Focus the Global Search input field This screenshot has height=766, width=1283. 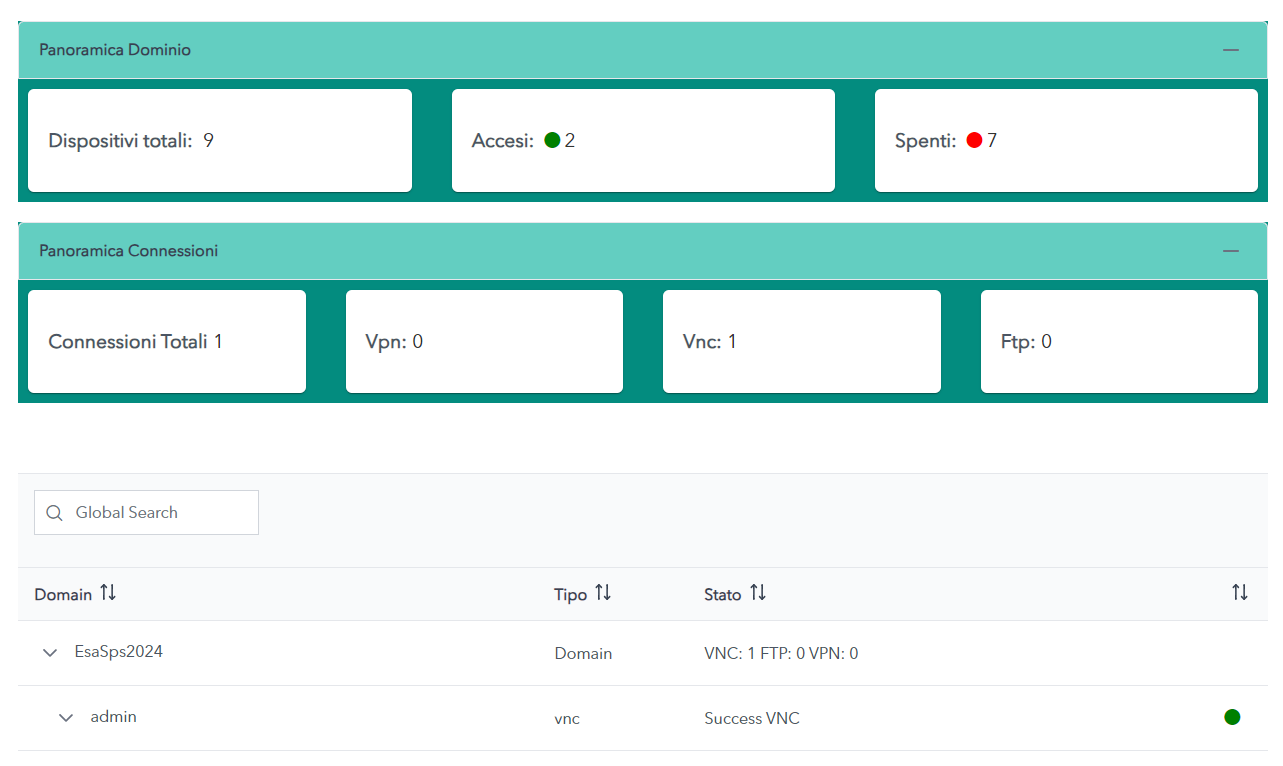(160, 513)
